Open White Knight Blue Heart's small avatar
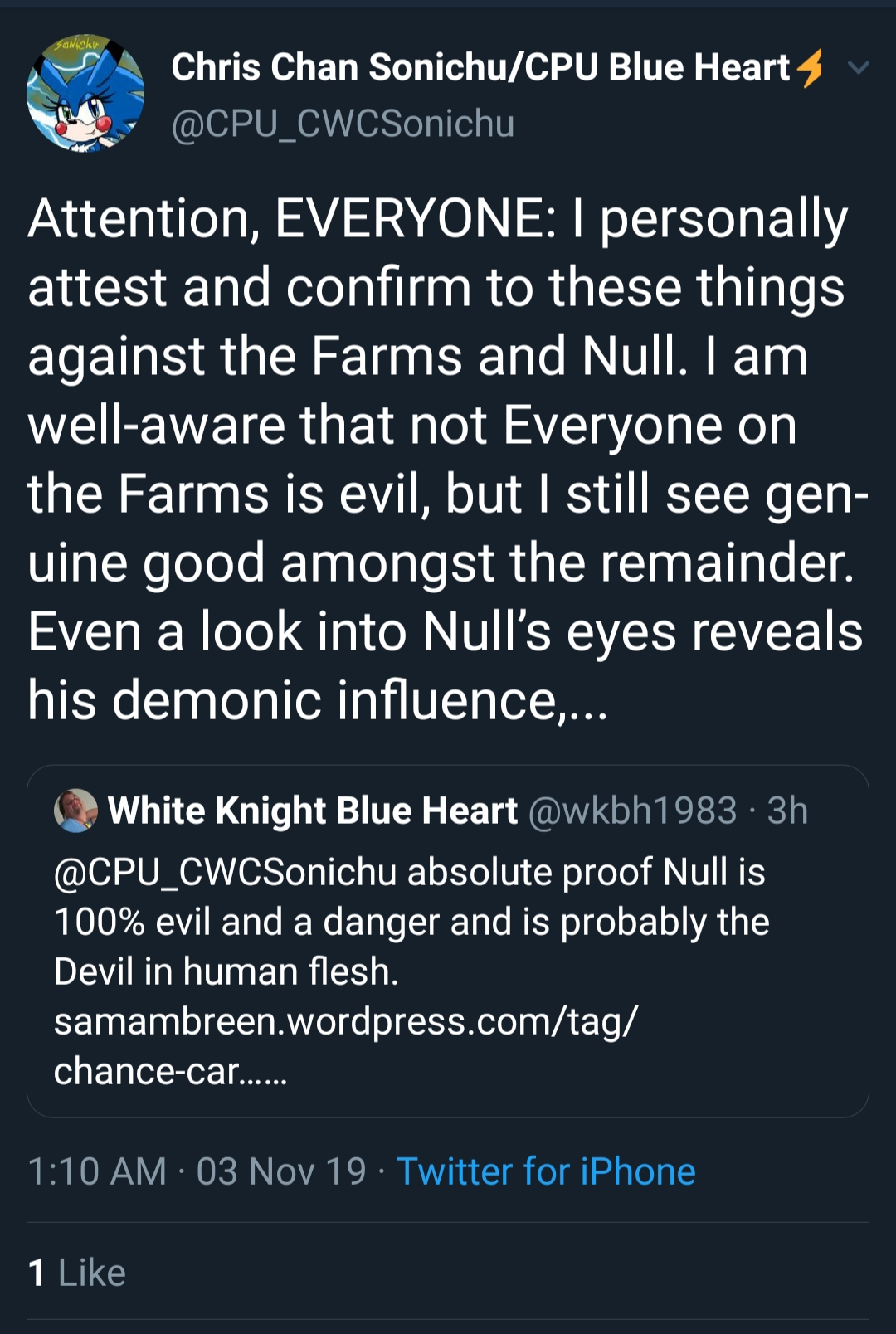Image resolution: width=896 pixels, height=1334 pixels. click(x=75, y=811)
